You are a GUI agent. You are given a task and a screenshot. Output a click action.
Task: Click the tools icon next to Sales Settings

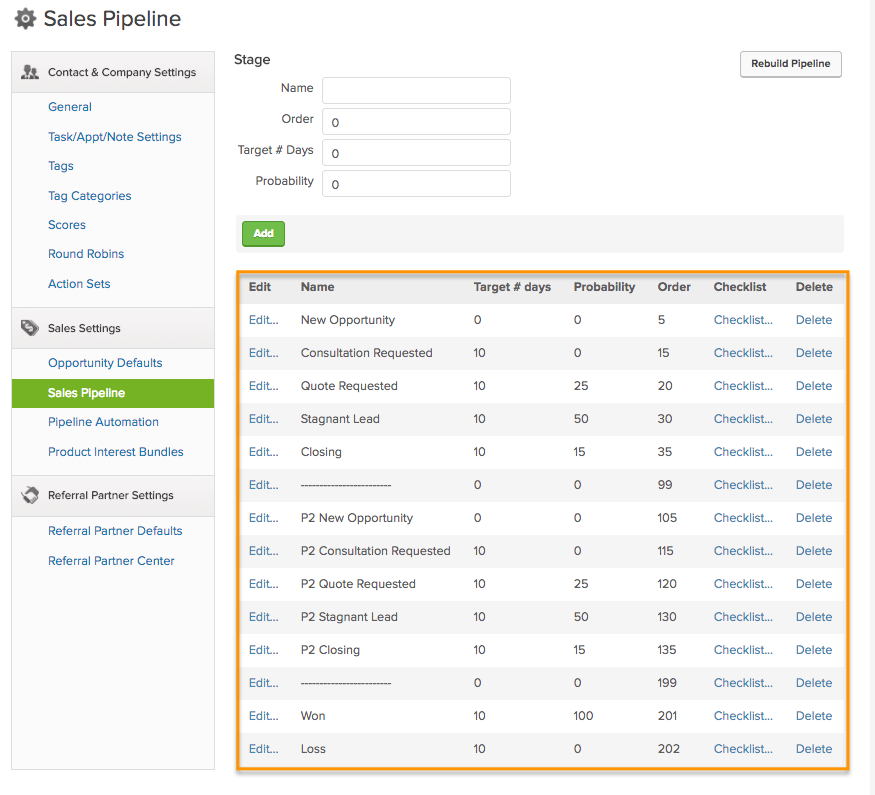[28, 327]
